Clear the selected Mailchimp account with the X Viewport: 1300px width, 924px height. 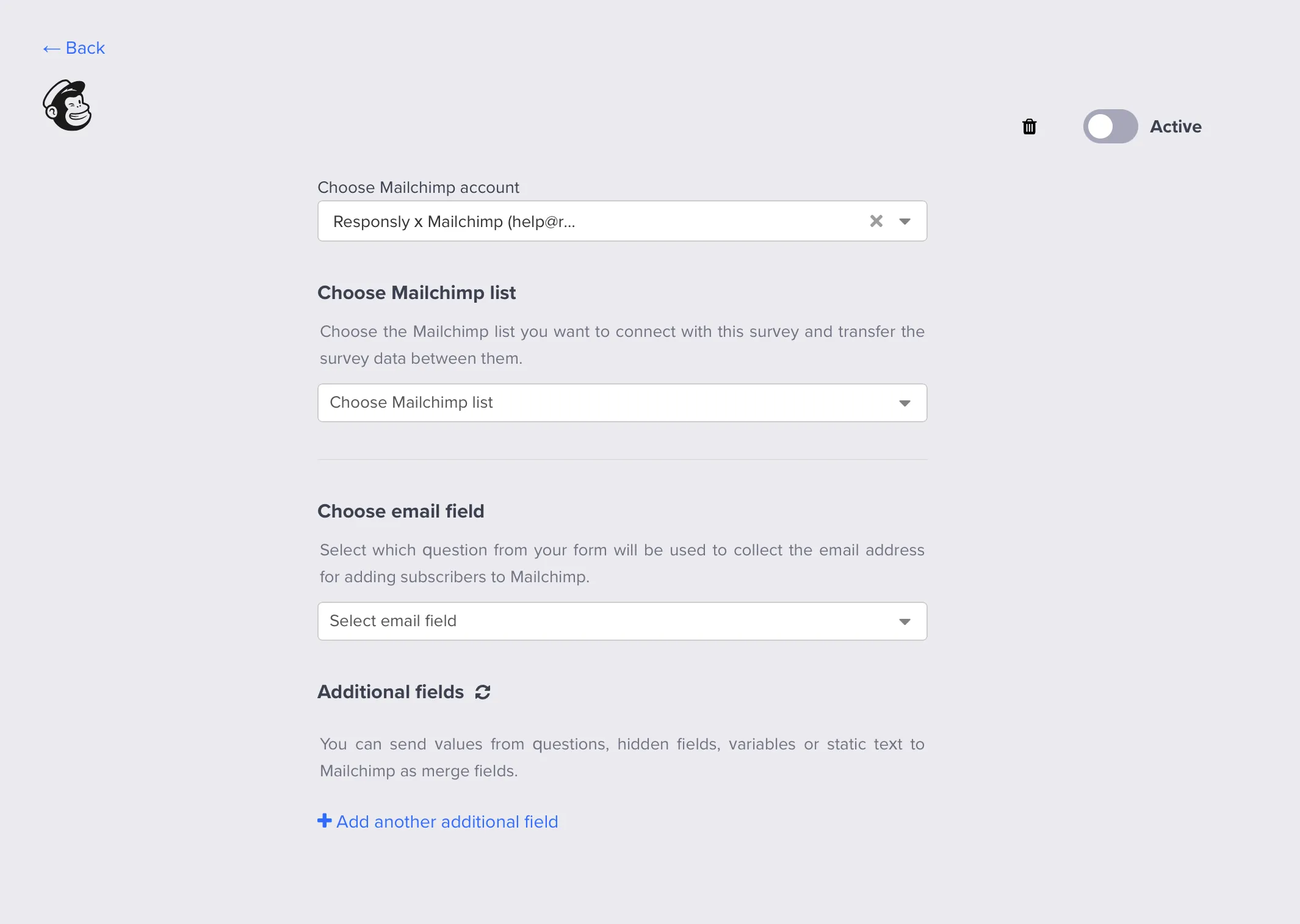click(876, 221)
